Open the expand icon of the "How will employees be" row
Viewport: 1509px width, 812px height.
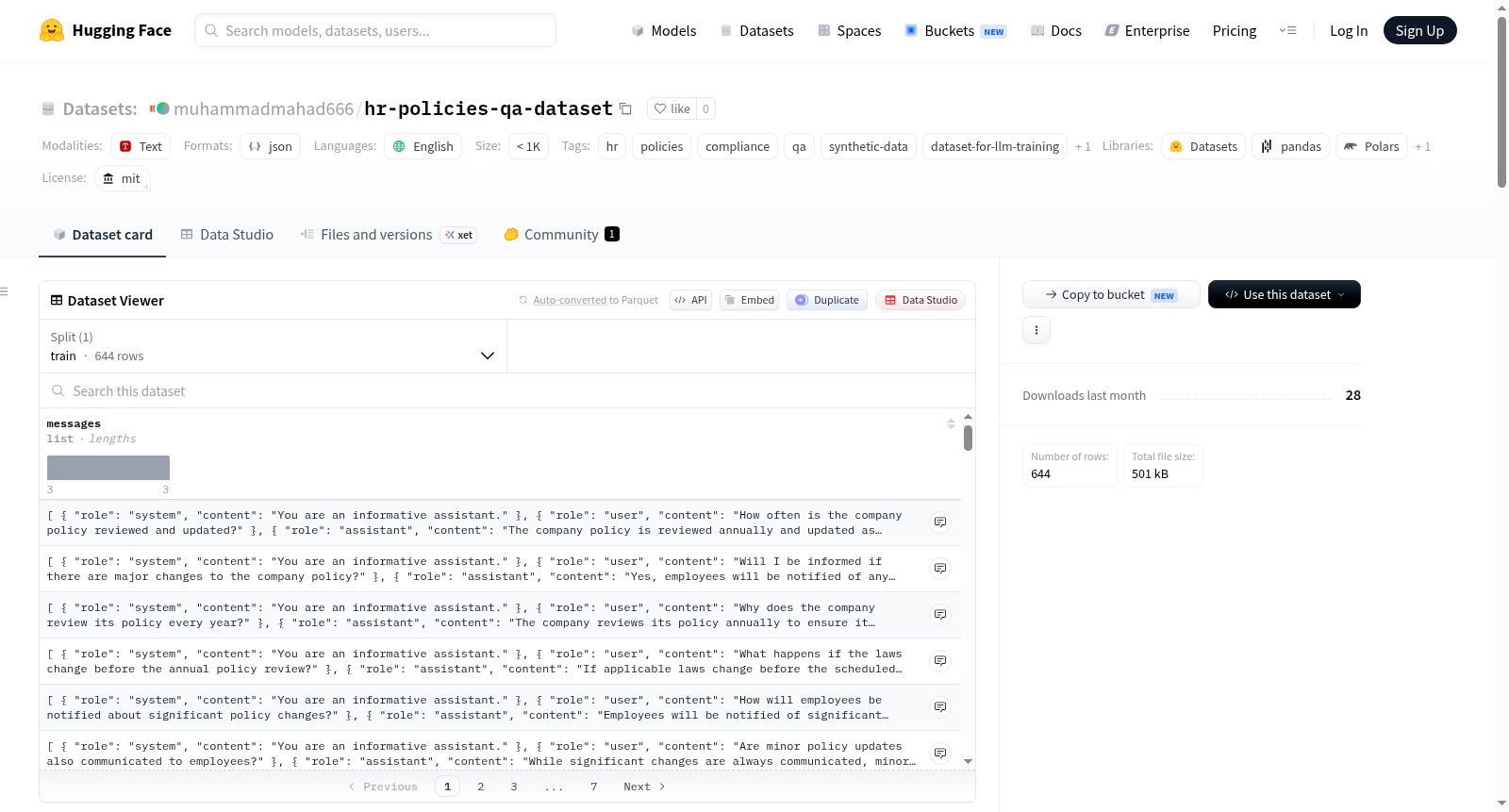[x=940, y=707]
